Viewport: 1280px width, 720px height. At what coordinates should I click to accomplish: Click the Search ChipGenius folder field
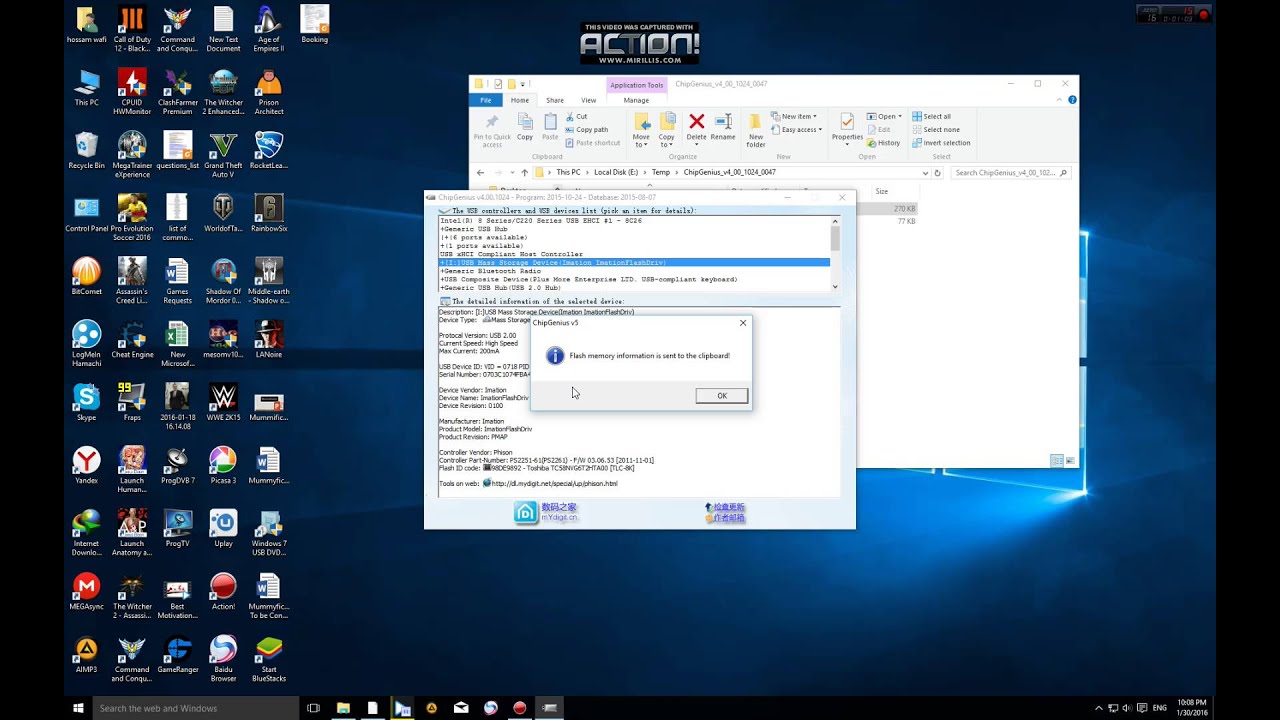coord(1004,172)
